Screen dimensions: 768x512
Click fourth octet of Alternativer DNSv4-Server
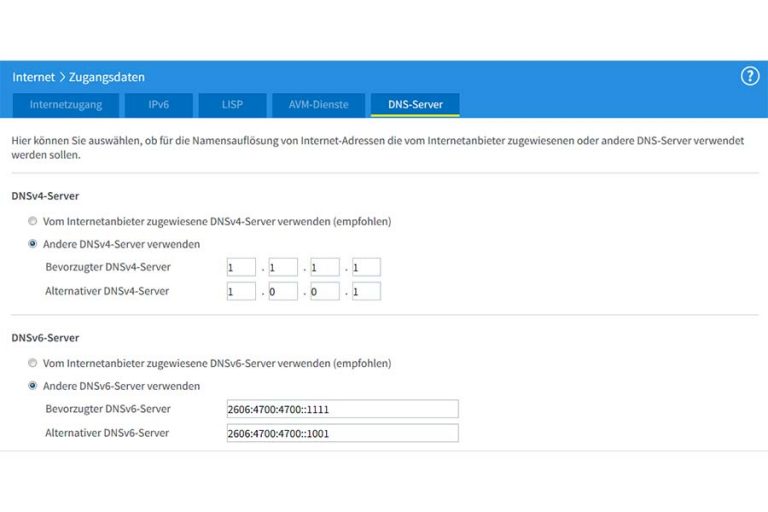[x=366, y=291]
